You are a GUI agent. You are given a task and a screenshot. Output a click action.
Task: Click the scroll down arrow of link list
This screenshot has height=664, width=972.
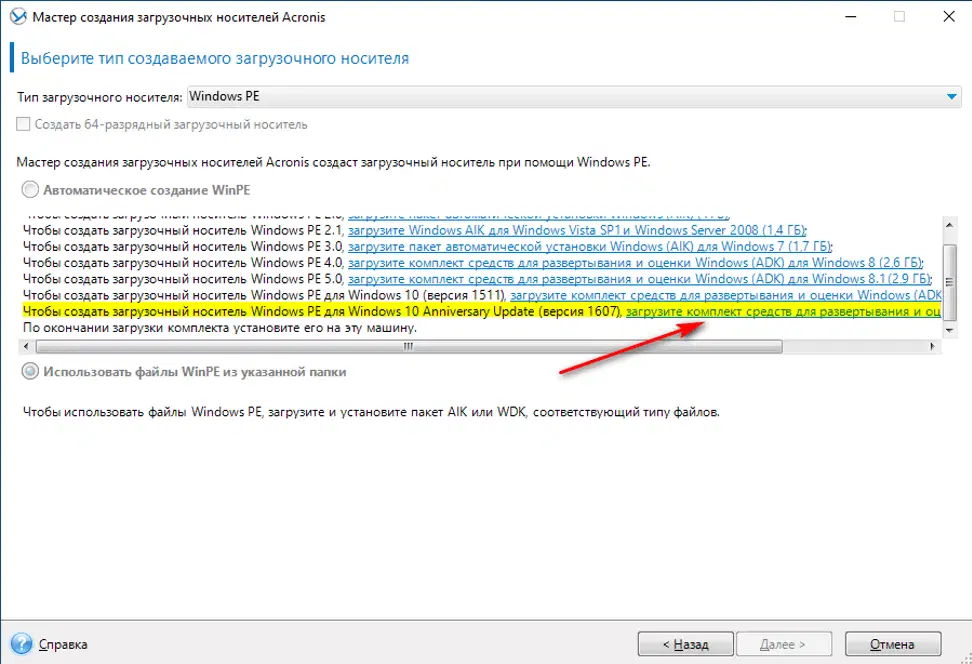(x=949, y=330)
